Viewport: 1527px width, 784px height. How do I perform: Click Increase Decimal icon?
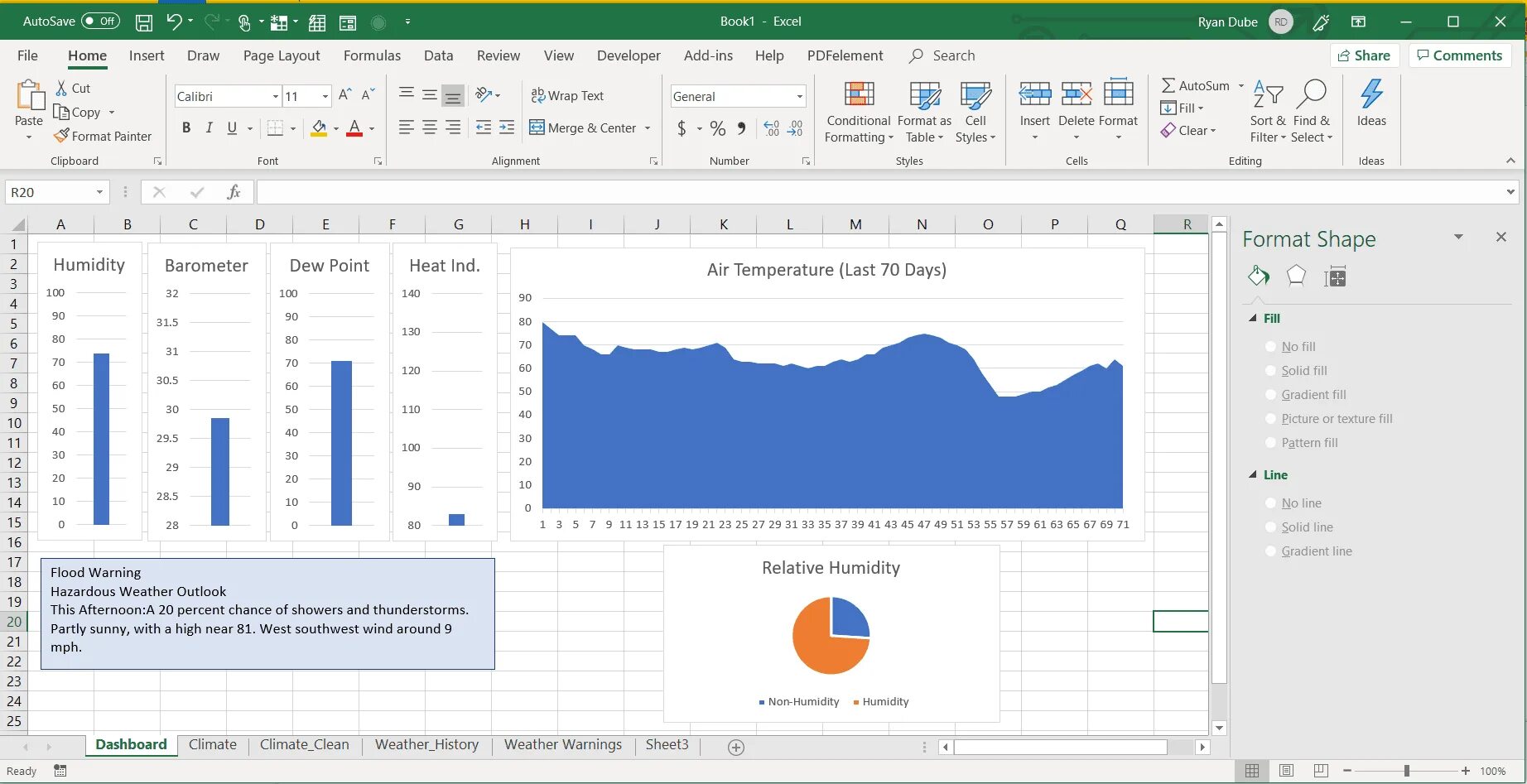772,128
